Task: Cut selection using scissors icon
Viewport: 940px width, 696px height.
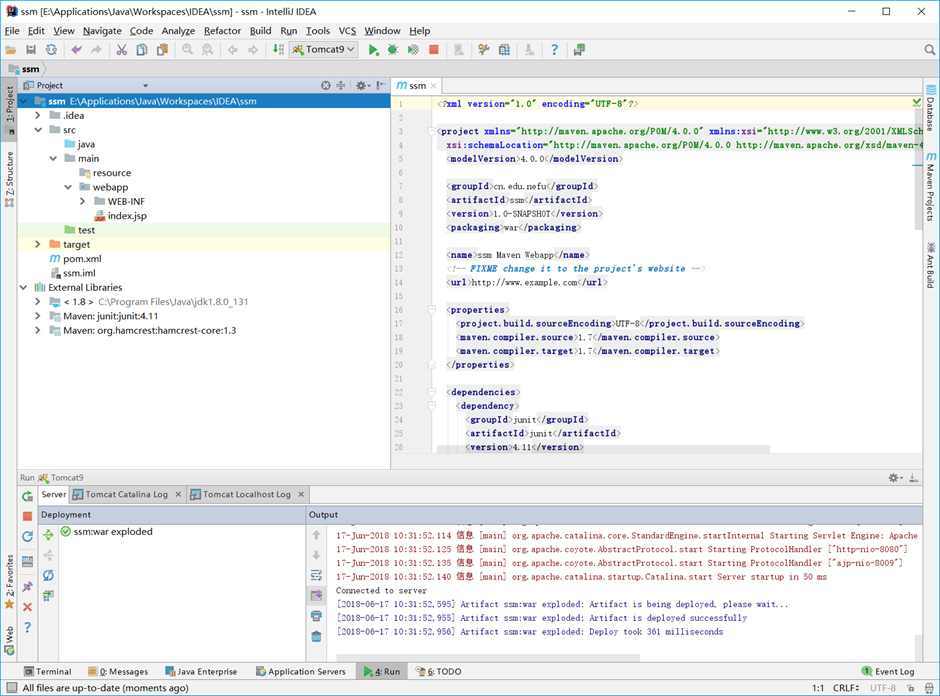Action: tap(122, 50)
